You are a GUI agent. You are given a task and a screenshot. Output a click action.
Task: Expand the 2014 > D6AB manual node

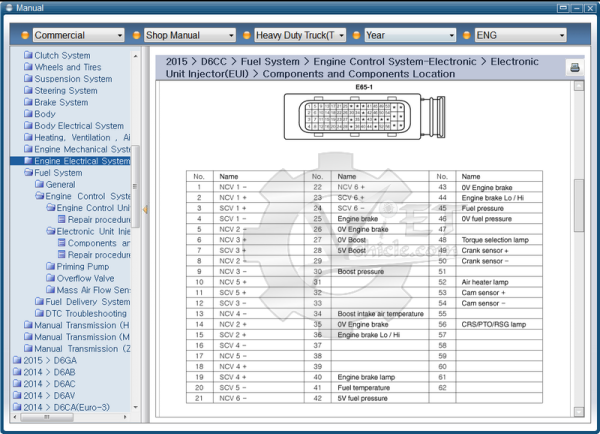point(50,372)
